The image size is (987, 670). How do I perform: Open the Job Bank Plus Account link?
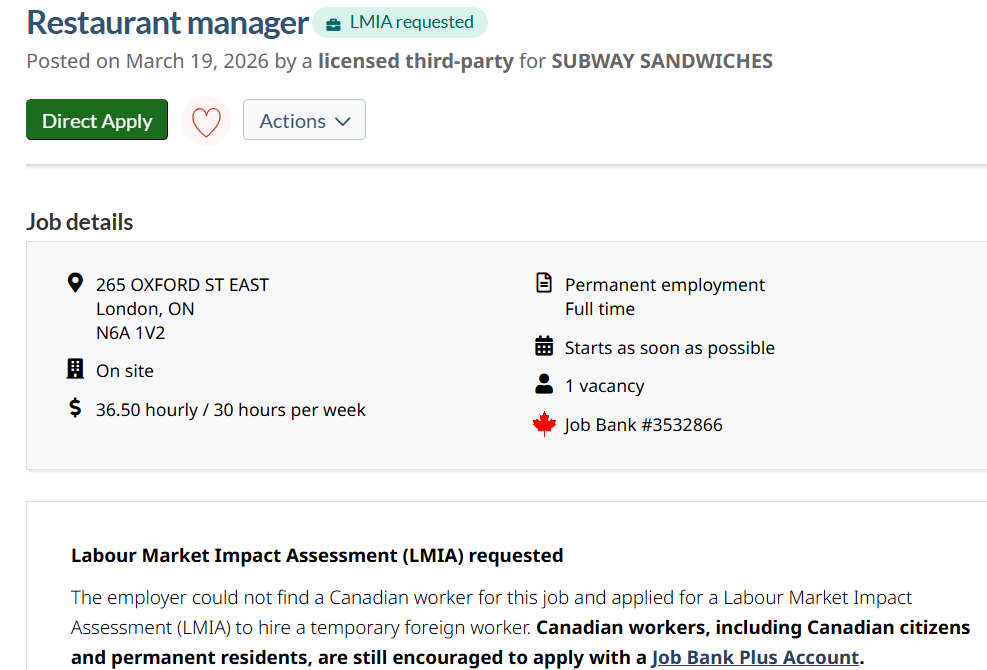click(x=755, y=657)
